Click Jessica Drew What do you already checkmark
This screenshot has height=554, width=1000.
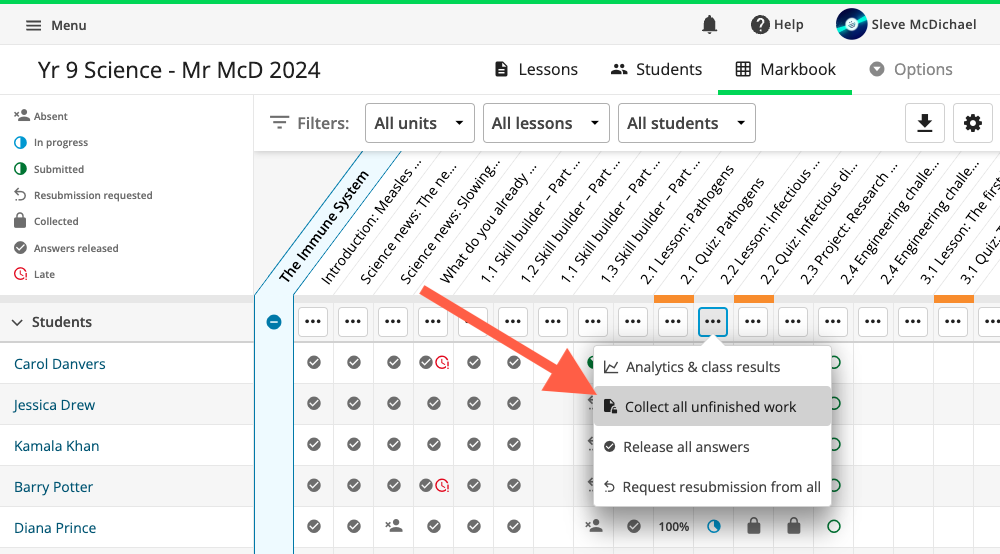point(434,404)
